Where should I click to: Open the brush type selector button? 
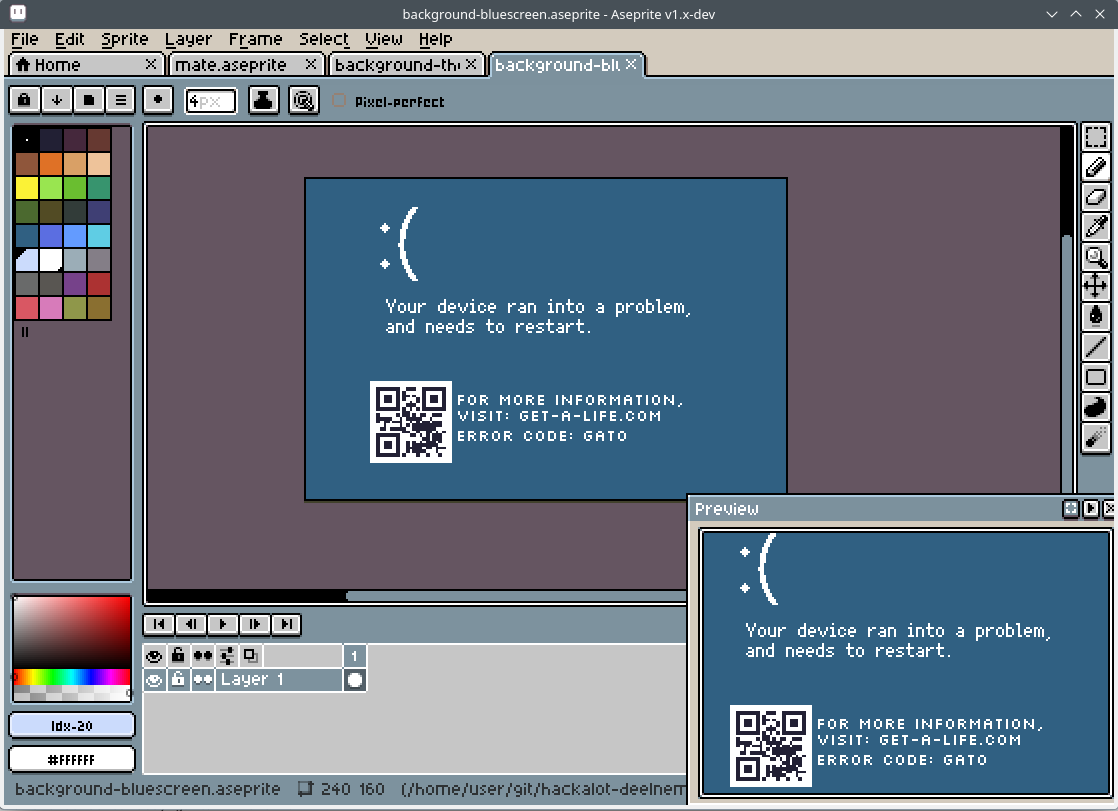click(158, 100)
